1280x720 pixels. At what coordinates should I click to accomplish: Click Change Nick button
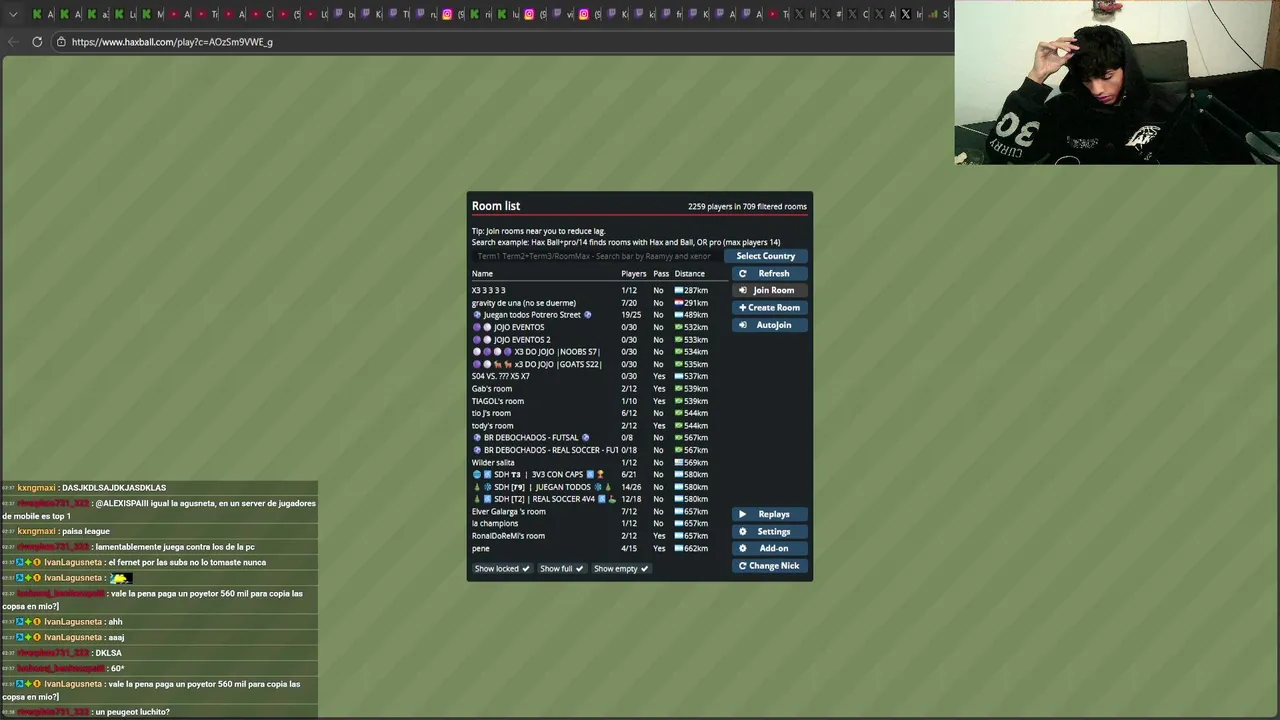click(x=769, y=566)
